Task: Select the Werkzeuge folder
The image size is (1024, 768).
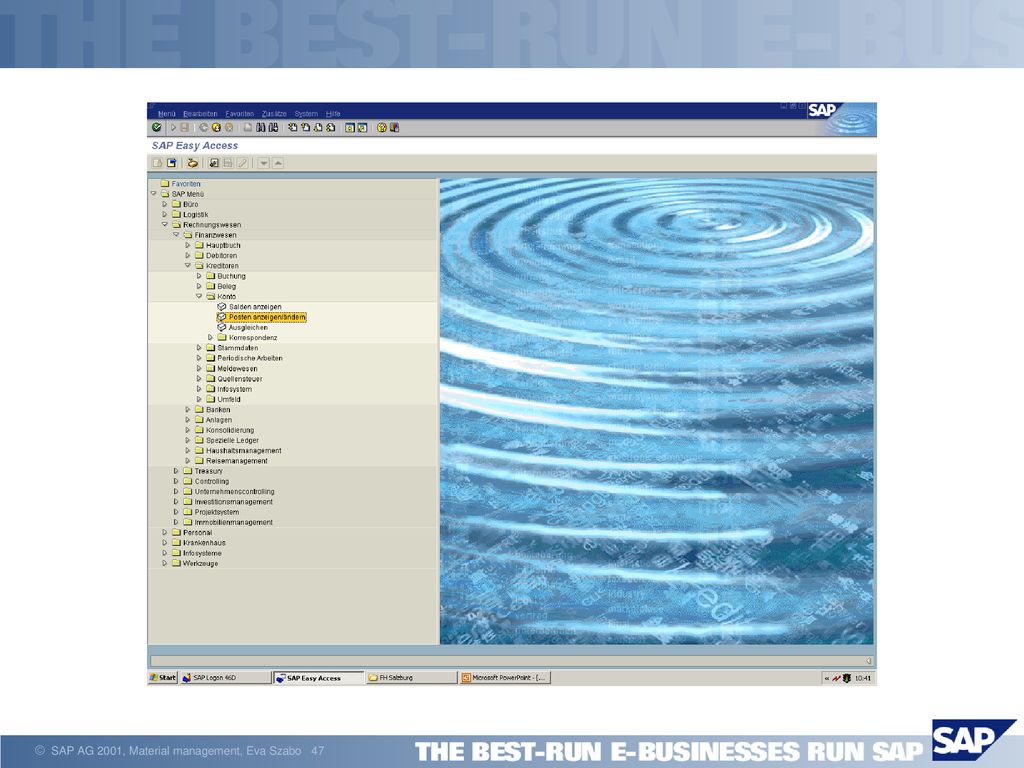Action: [x=195, y=563]
